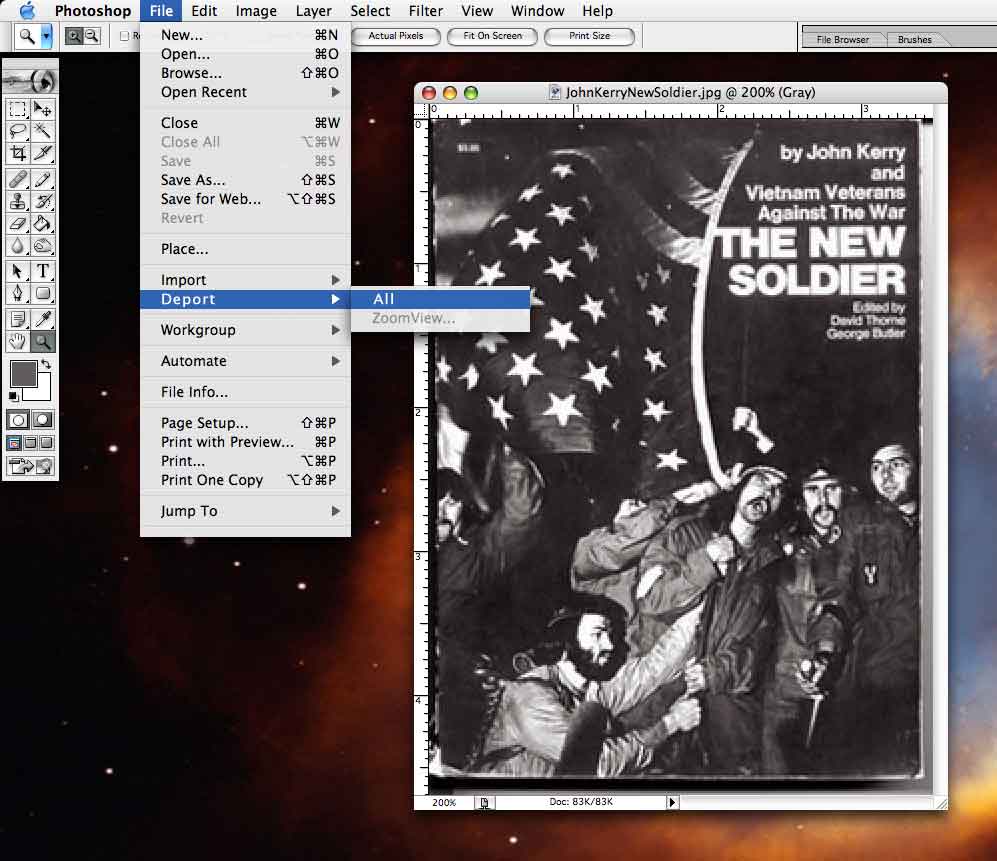Set Full Screen Mode without menu bar
The width and height of the screenshot is (997, 861).
tap(46, 443)
